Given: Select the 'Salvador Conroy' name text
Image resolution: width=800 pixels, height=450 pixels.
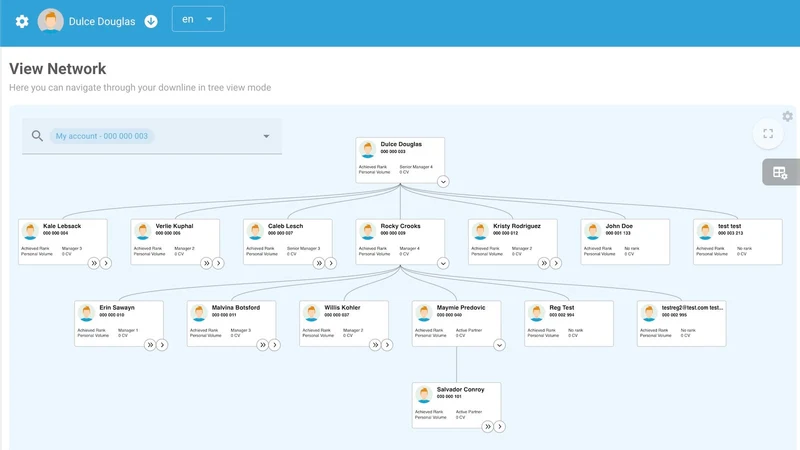Looking at the screenshot, I should (460, 389).
